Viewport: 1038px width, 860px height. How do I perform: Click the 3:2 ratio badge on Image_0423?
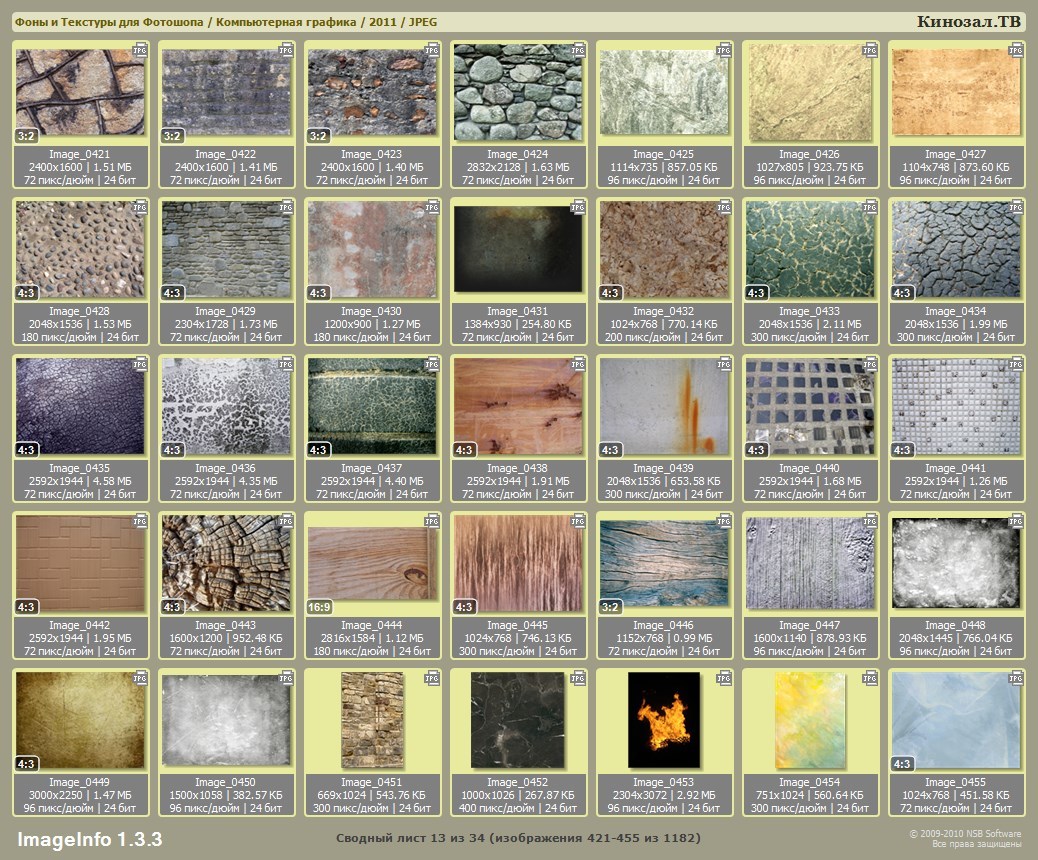318,136
